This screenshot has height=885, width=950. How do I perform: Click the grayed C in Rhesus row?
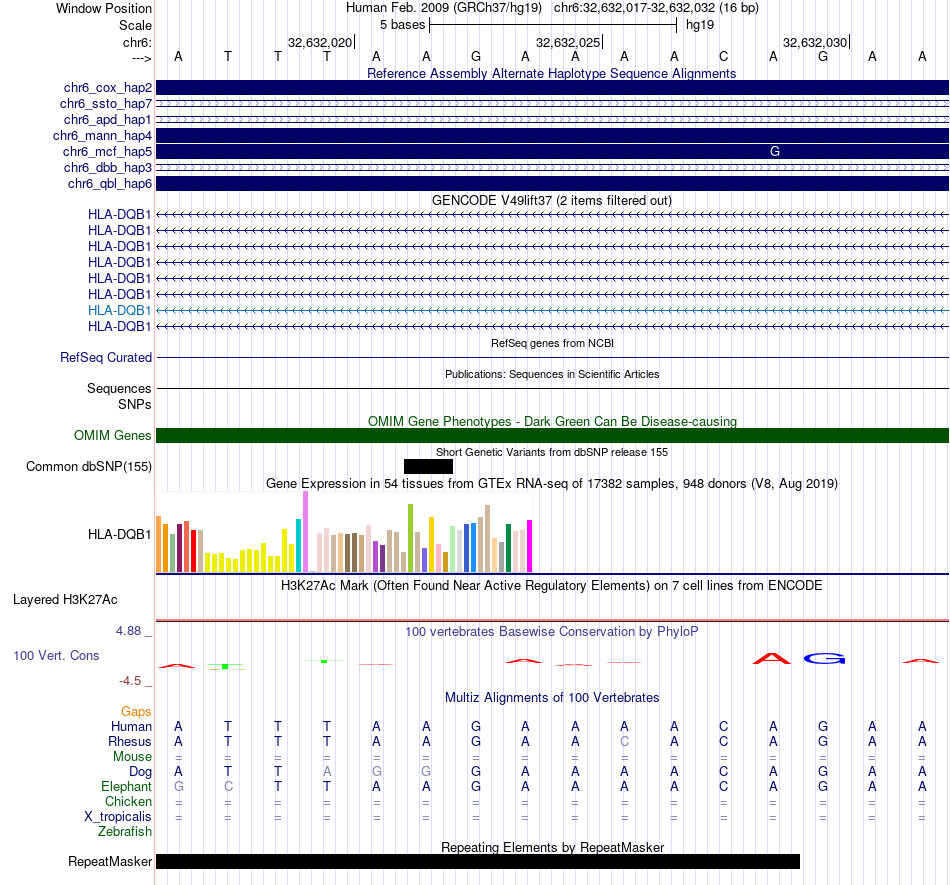tap(624, 741)
